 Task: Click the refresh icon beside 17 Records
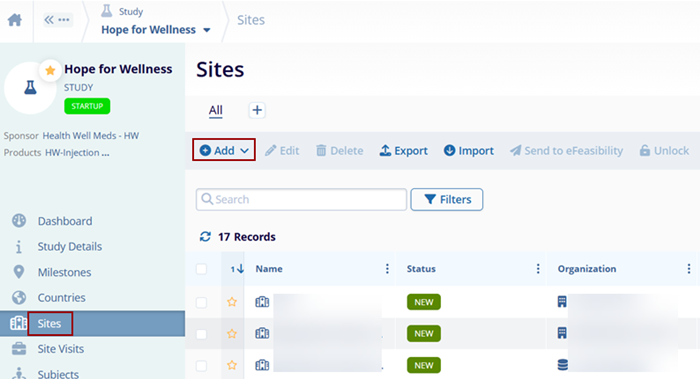(x=205, y=237)
